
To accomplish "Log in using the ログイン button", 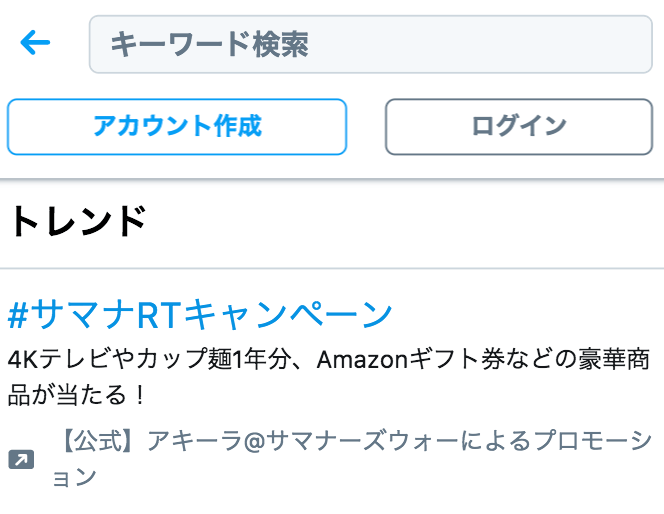I will [519, 126].
